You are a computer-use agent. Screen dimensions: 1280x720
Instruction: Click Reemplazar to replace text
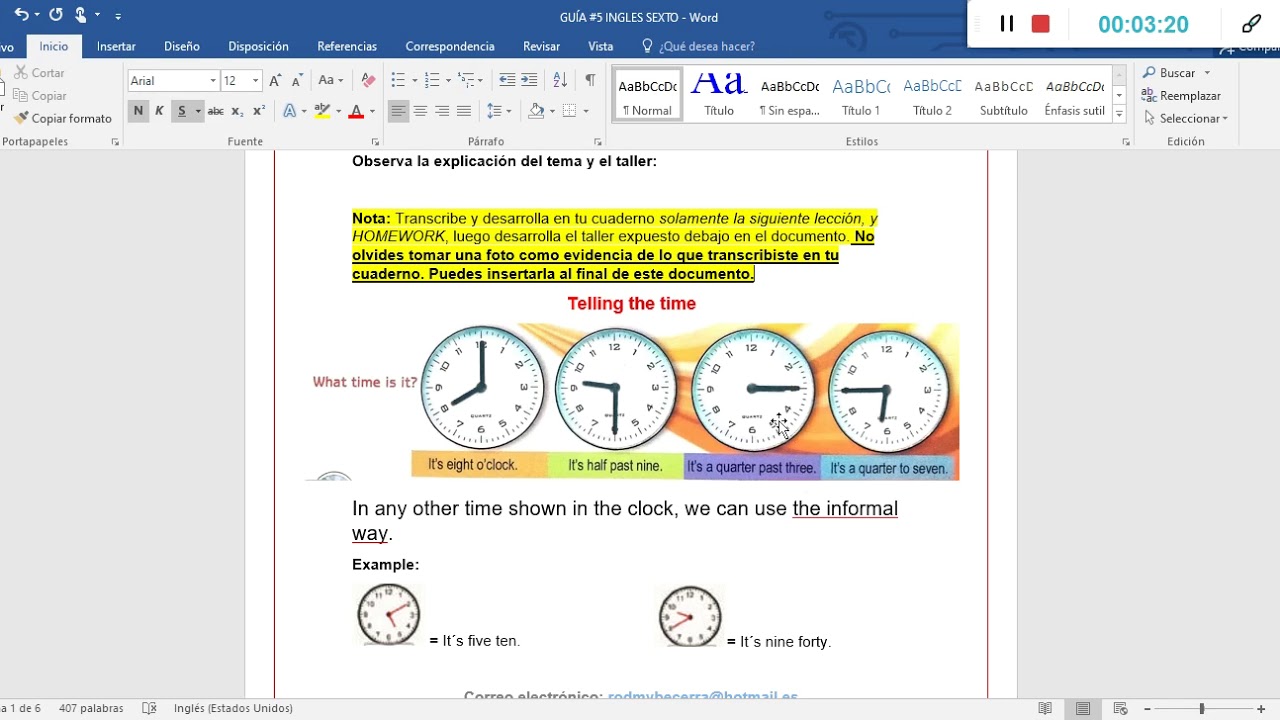1182,96
